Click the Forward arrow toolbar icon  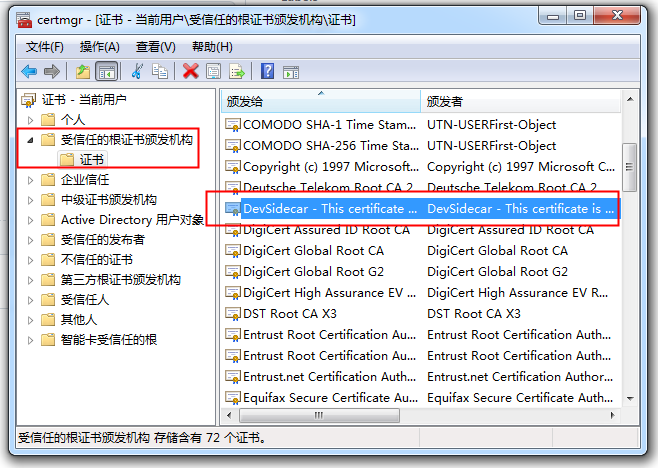tap(52, 71)
